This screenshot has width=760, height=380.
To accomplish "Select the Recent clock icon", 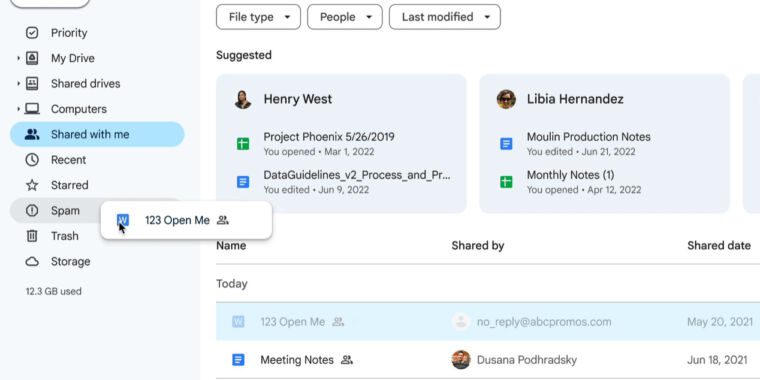I will [x=32, y=160].
